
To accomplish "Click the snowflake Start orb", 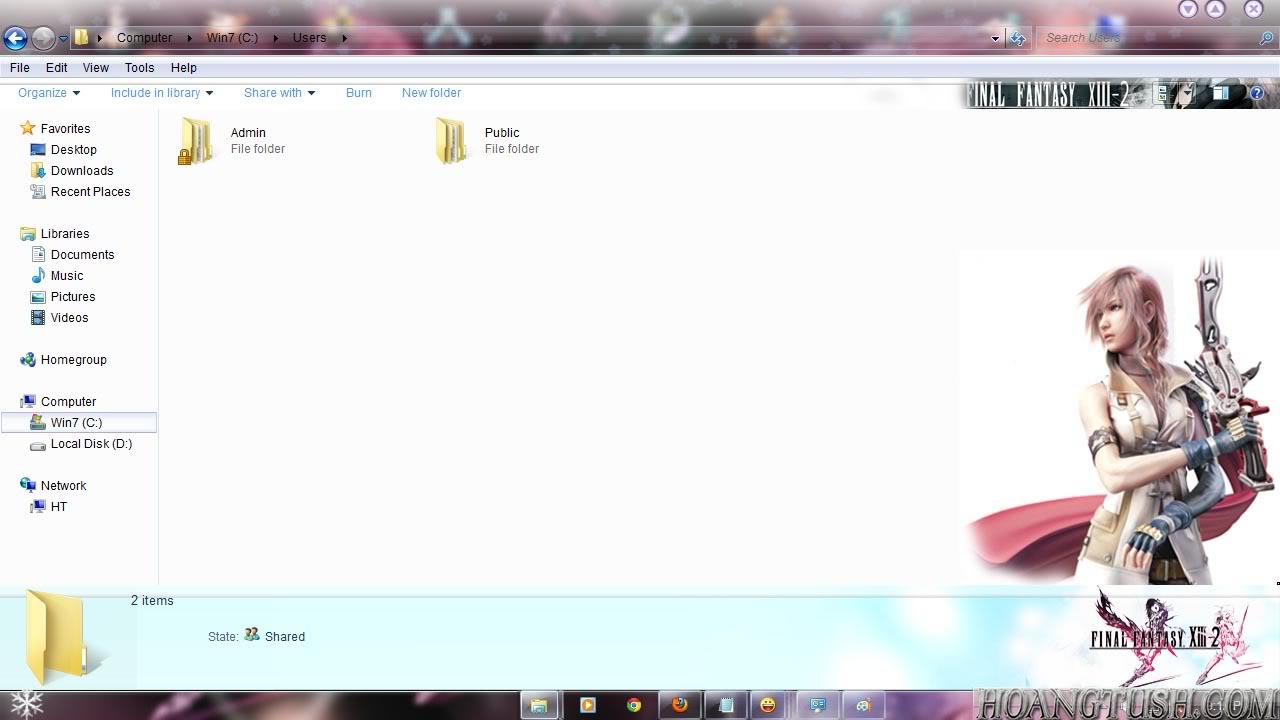I will click(26, 704).
